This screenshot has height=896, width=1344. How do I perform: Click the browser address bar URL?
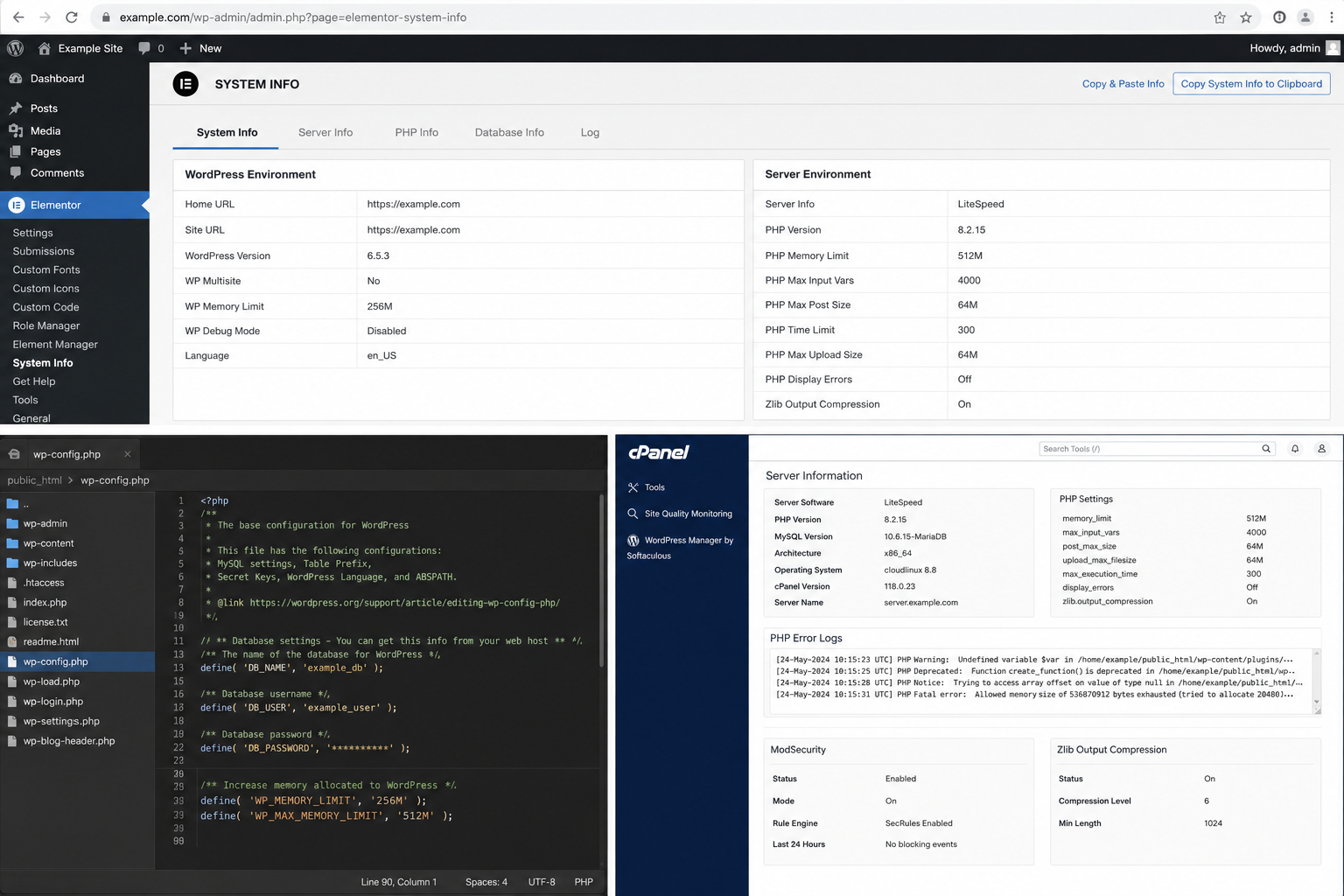click(293, 17)
